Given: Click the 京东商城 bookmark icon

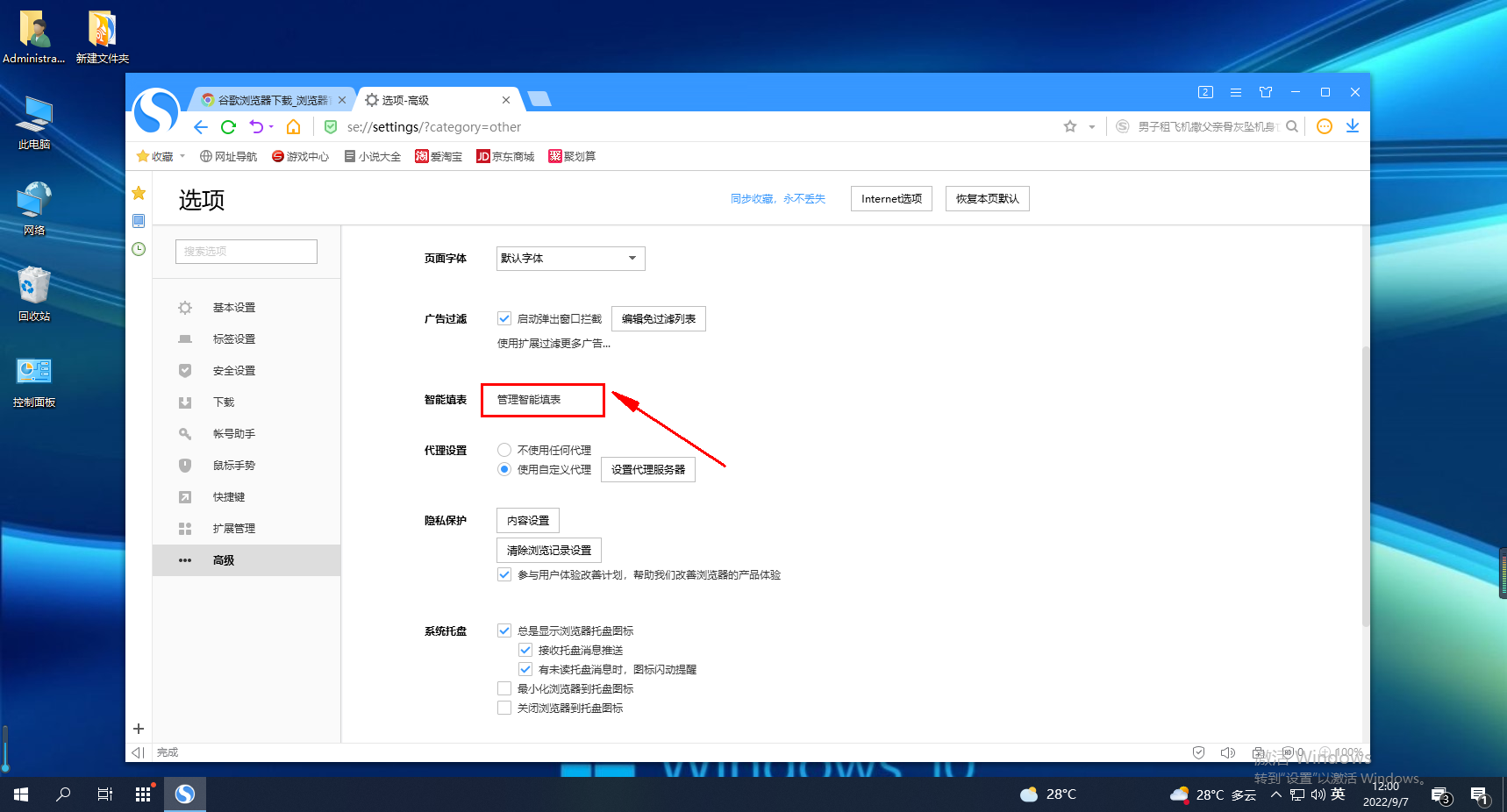Looking at the screenshot, I should [483, 156].
